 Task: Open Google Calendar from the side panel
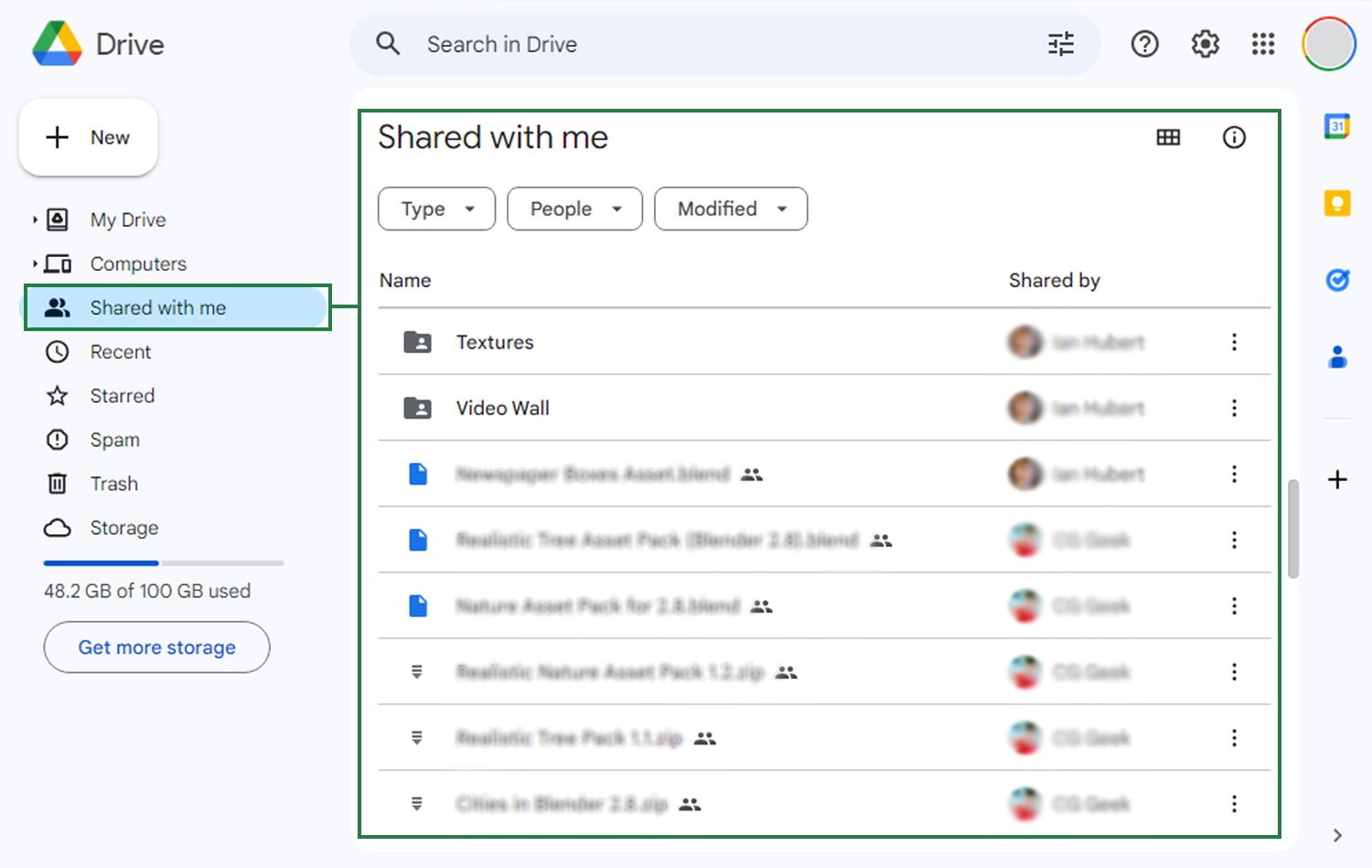(1336, 125)
